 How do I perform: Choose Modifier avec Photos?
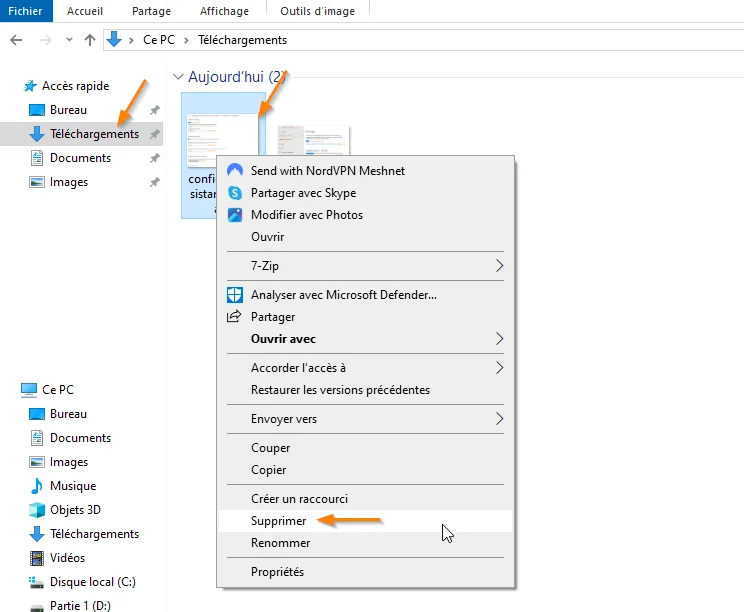tap(365, 215)
